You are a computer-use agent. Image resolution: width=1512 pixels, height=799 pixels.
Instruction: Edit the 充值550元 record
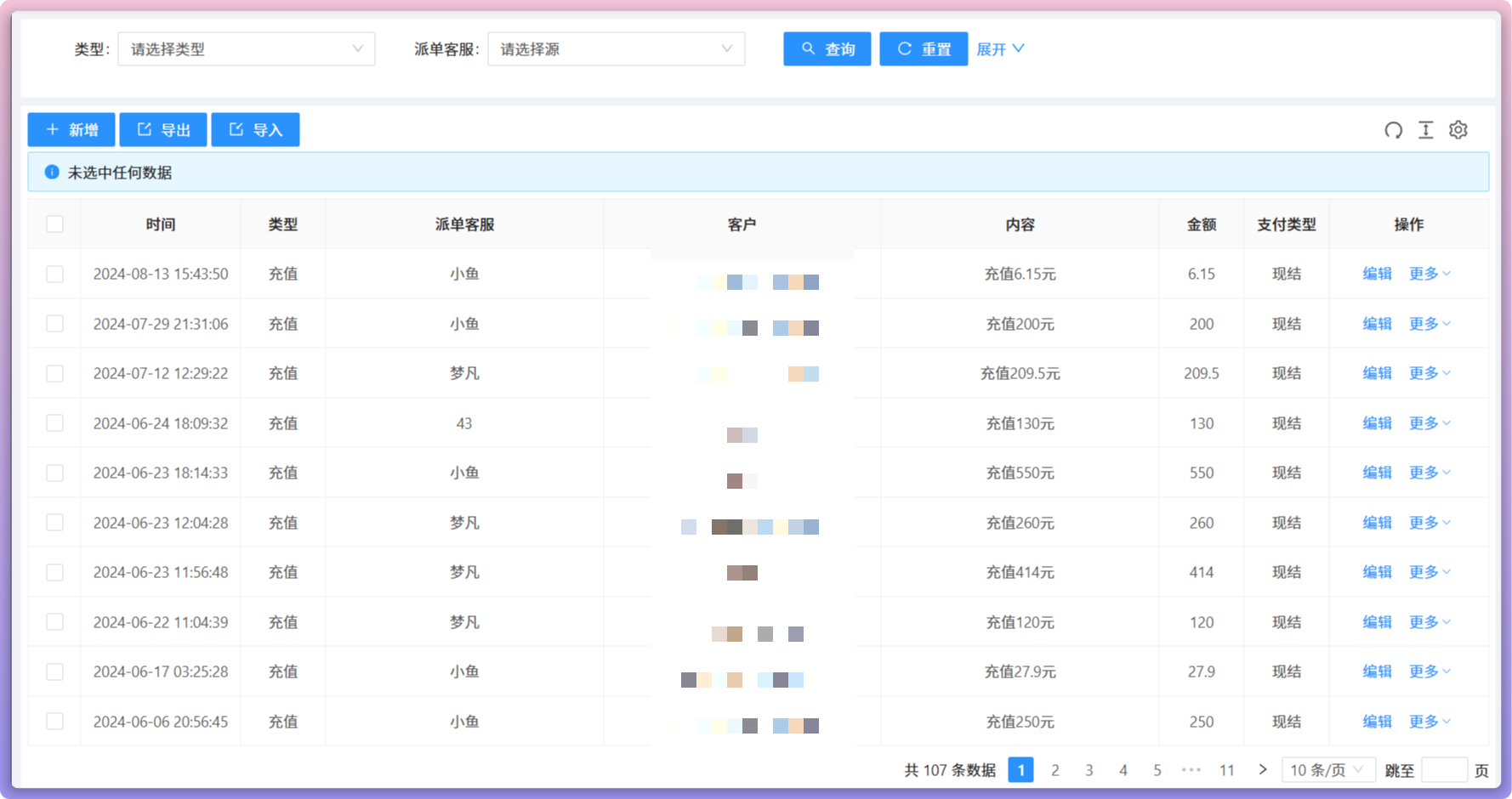[1377, 473]
